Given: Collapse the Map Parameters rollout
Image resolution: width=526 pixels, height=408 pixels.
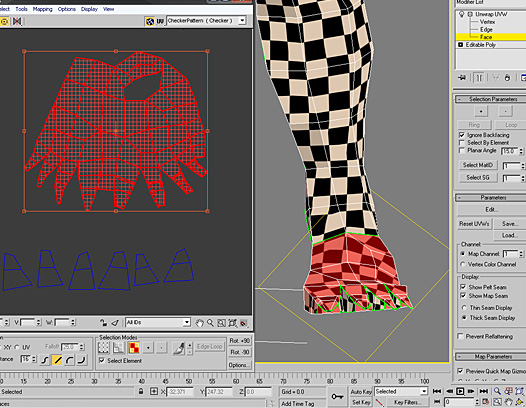Looking at the screenshot, I should [490, 356].
